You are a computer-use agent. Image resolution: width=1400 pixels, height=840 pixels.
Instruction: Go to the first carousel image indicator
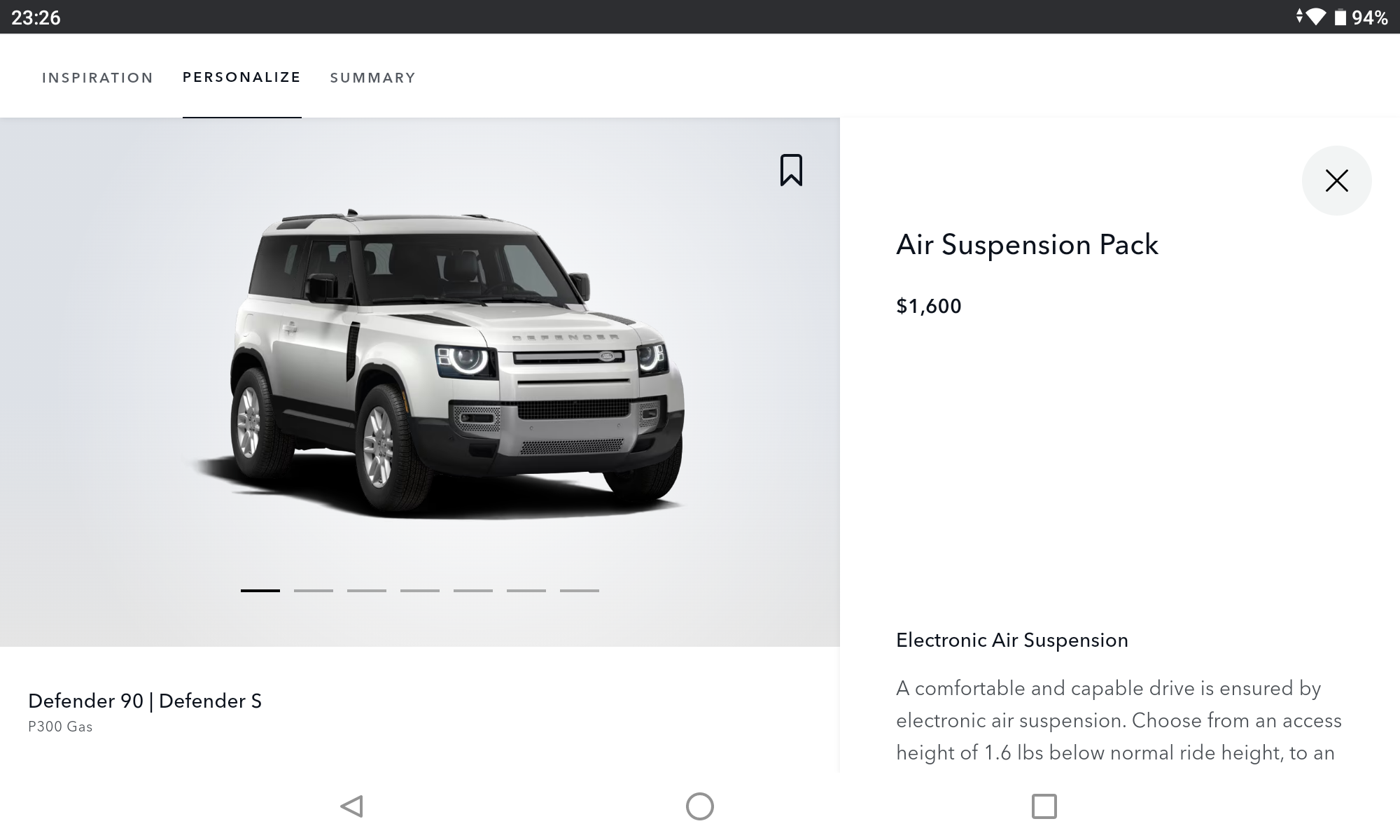coord(260,591)
